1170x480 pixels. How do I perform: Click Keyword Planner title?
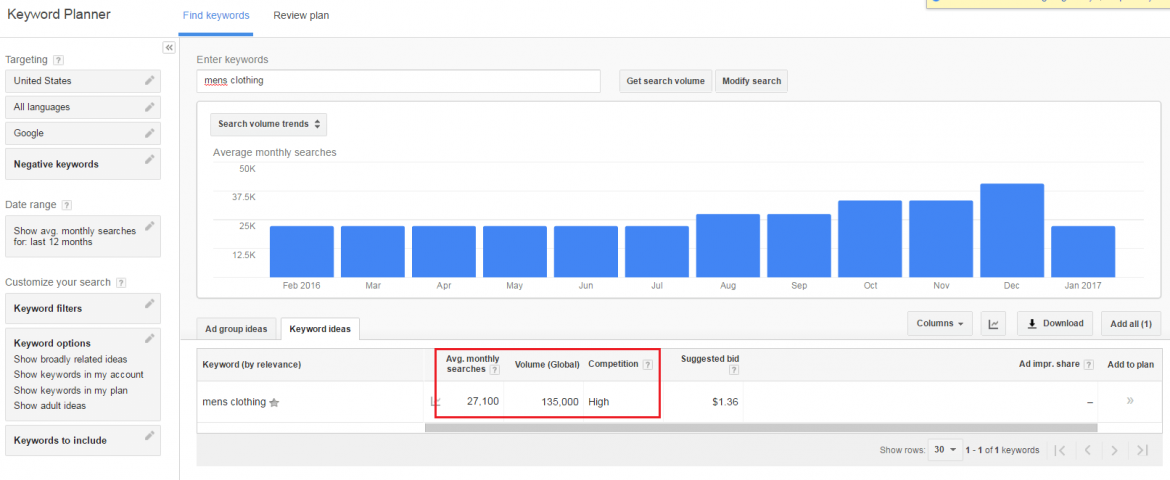[59, 14]
